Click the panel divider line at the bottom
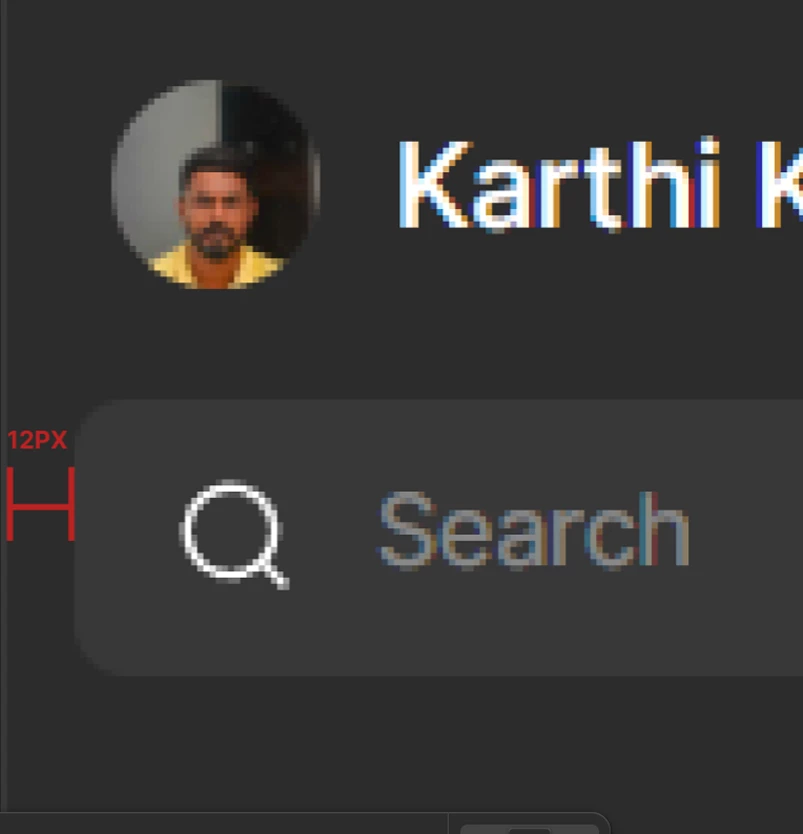803x834 pixels. tap(223, 812)
